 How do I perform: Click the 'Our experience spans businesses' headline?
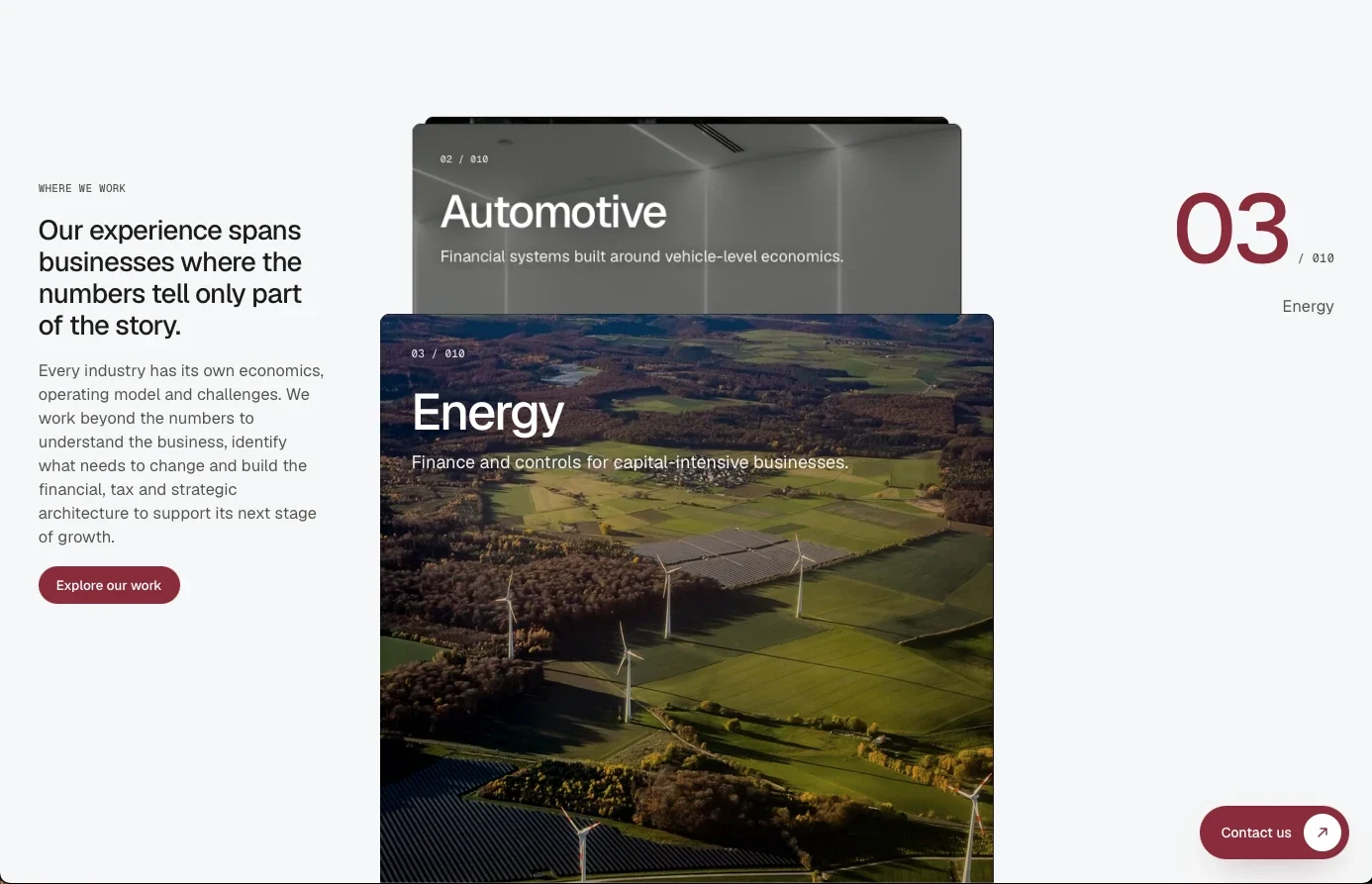[x=170, y=278]
